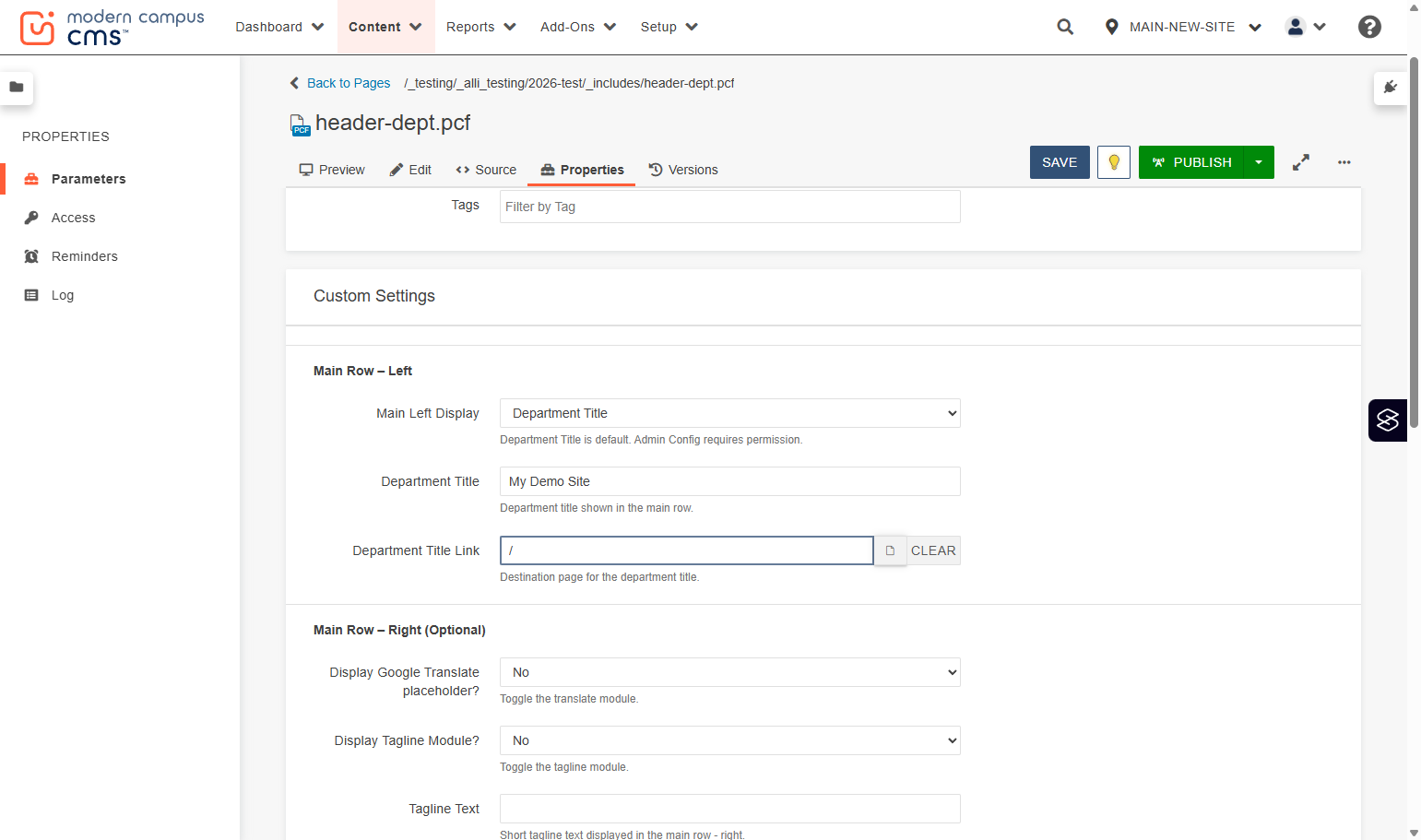Click the Filter by Tag input
1421x840 pixels.
click(x=730, y=207)
